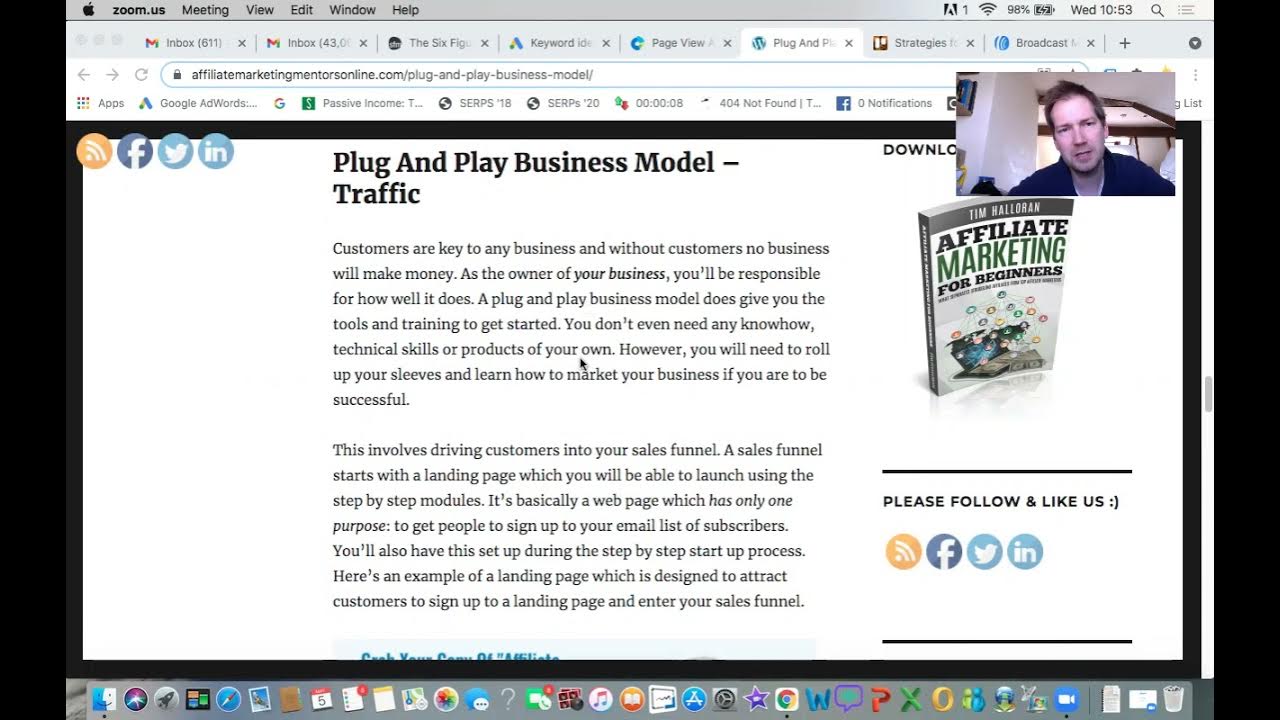Open SERPs '20 bookmark

(x=563, y=103)
